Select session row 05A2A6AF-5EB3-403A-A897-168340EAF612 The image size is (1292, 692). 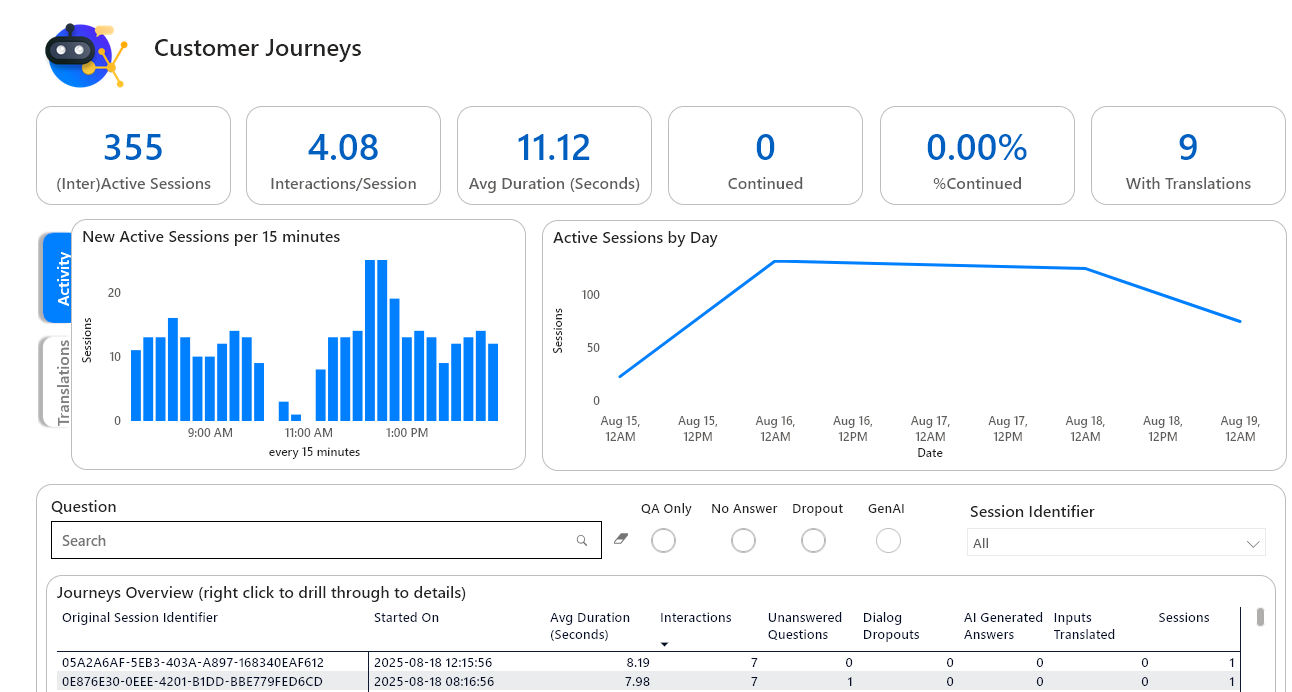click(193, 662)
